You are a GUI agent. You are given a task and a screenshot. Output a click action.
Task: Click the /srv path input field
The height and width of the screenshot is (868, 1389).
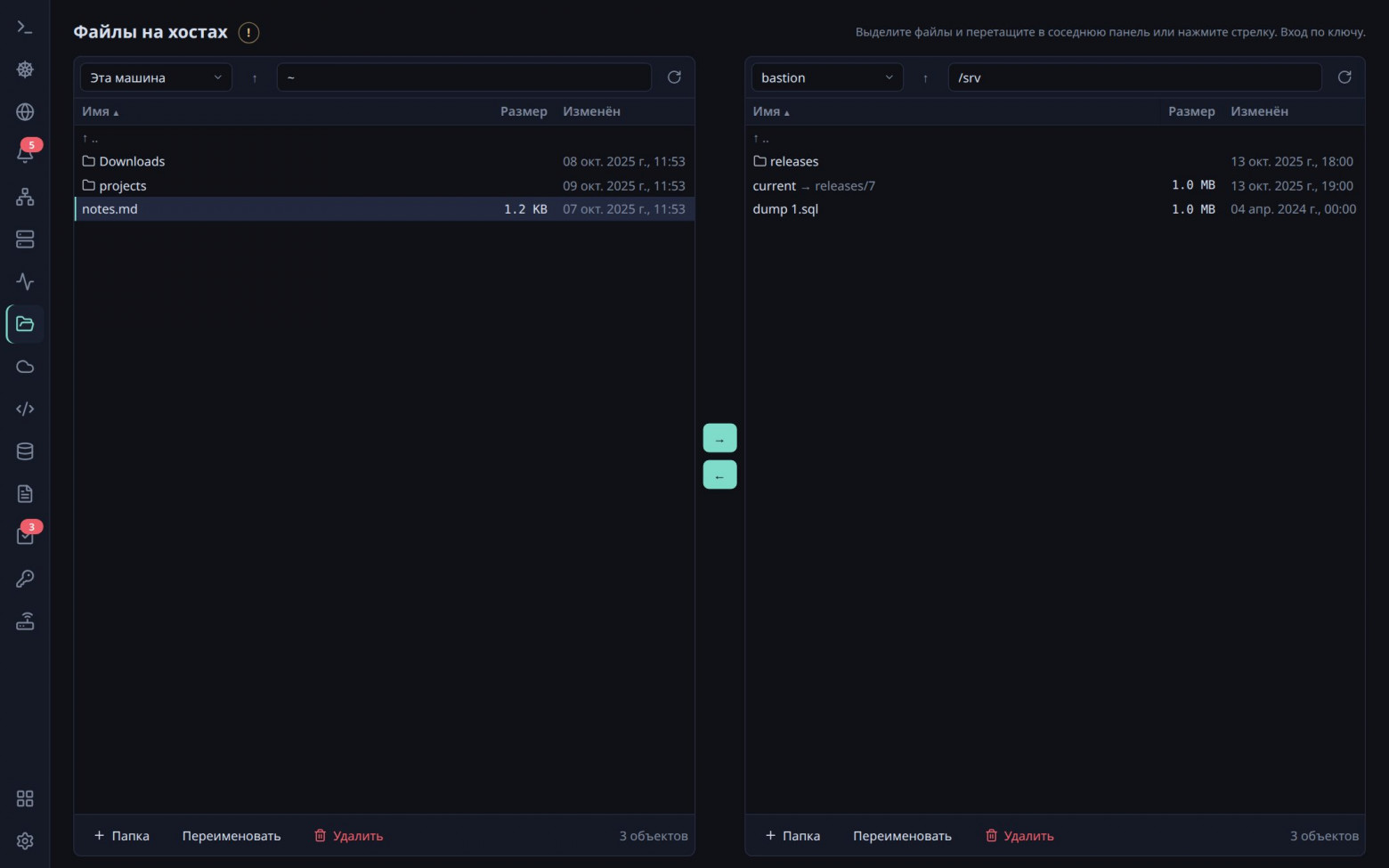point(1134,77)
